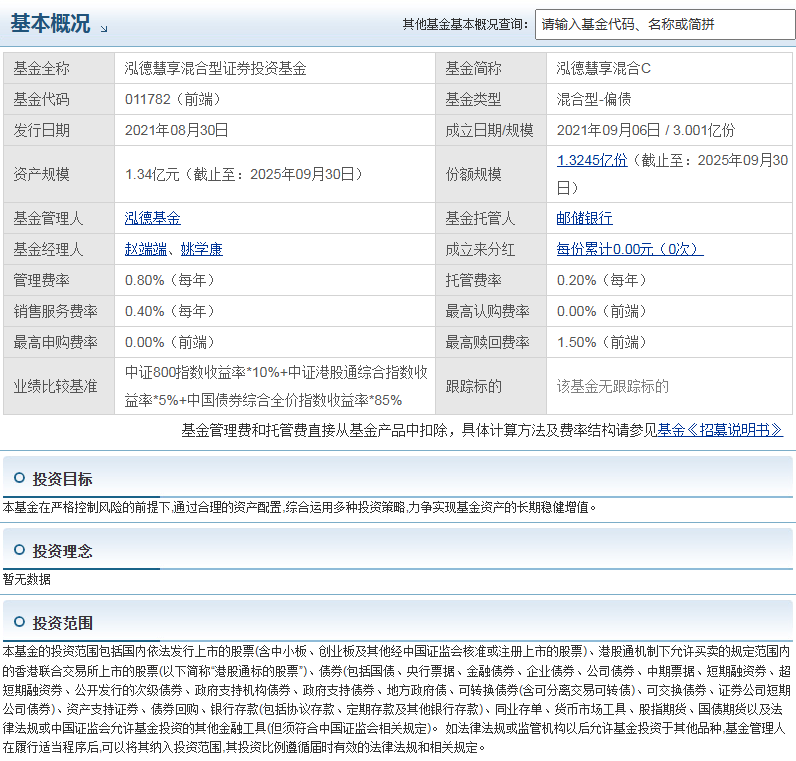Click the custody fee value 0.20%（每年）
Screen dimensions: 796x761
tap(603, 280)
